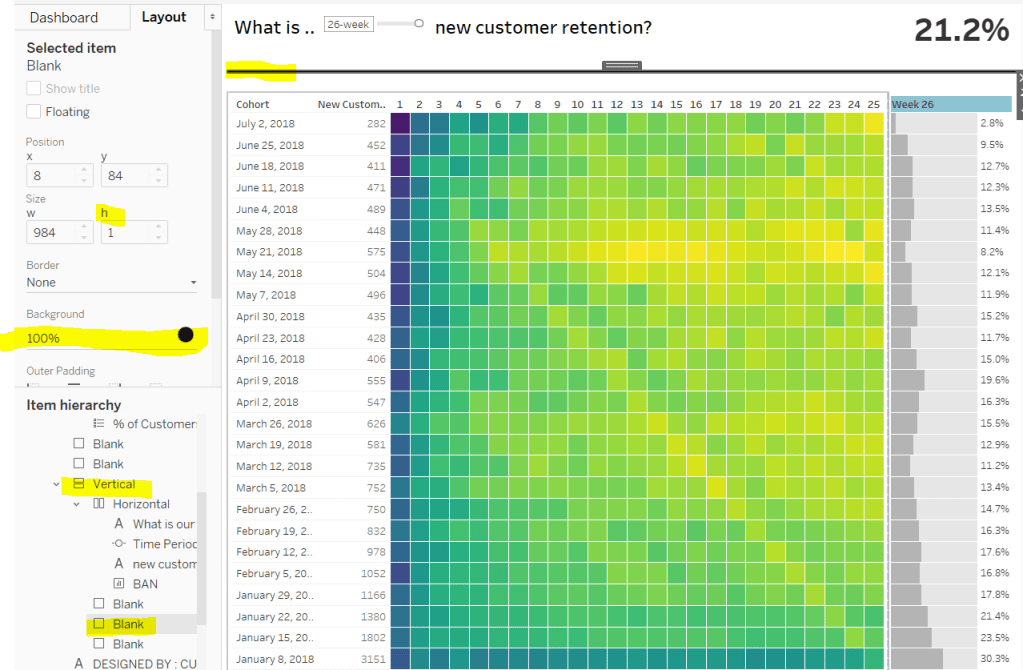Click the Cohort column header
Image resolution: width=1023 pixels, height=670 pixels.
[x=253, y=104]
